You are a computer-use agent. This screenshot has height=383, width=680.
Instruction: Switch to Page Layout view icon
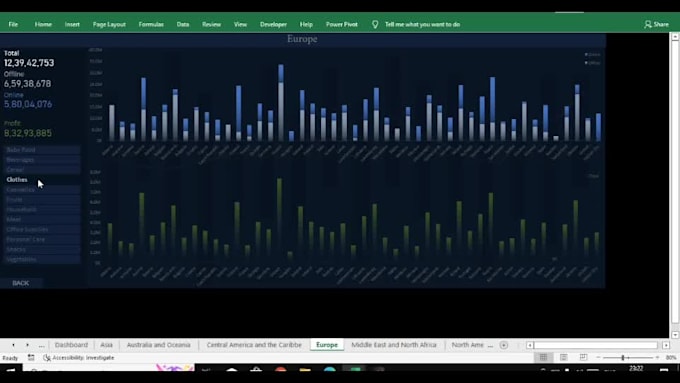(563, 357)
